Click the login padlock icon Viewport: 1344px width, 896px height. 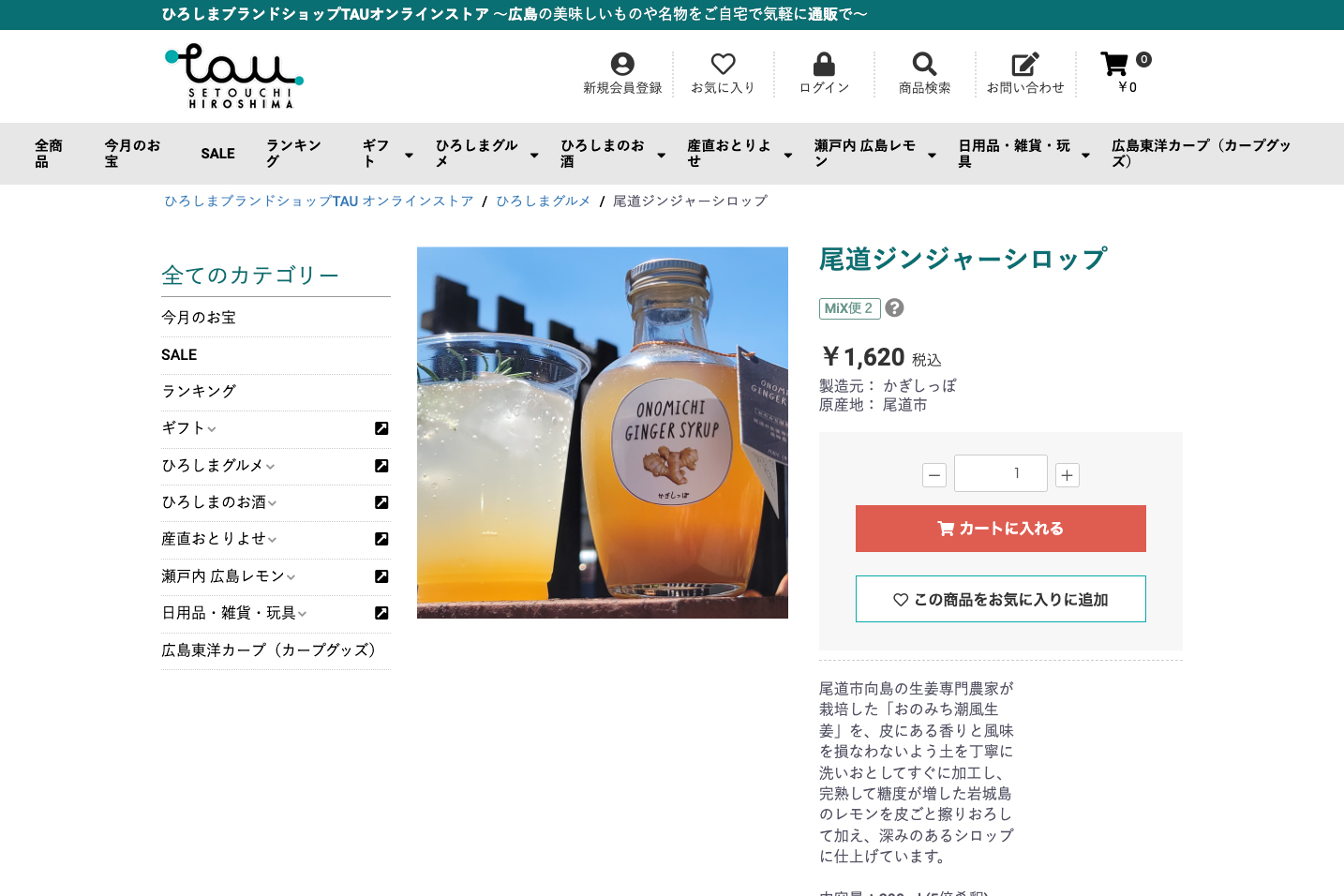pos(824,64)
